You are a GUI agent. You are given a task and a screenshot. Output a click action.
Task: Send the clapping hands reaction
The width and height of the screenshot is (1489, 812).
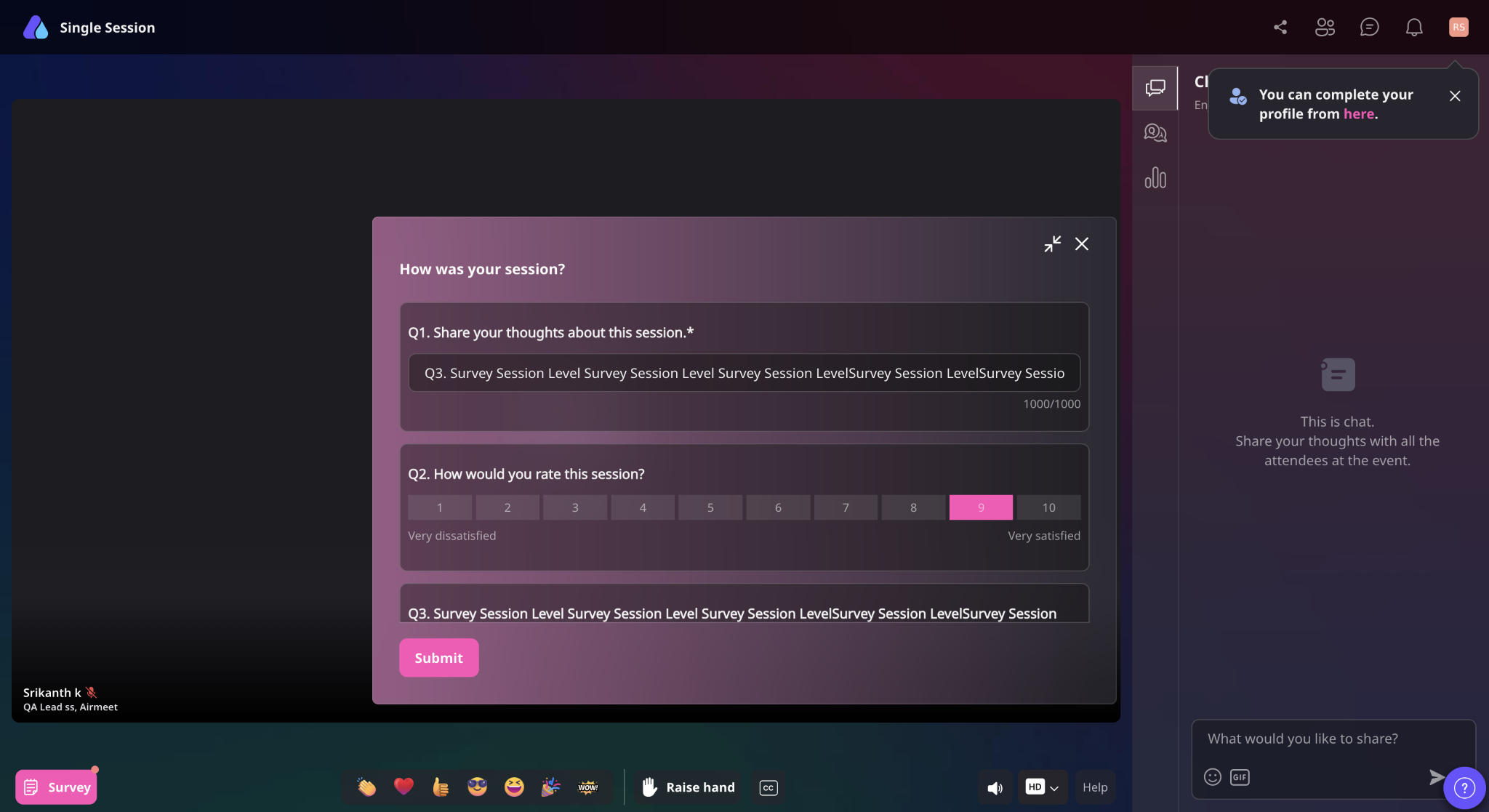coord(366,787)
